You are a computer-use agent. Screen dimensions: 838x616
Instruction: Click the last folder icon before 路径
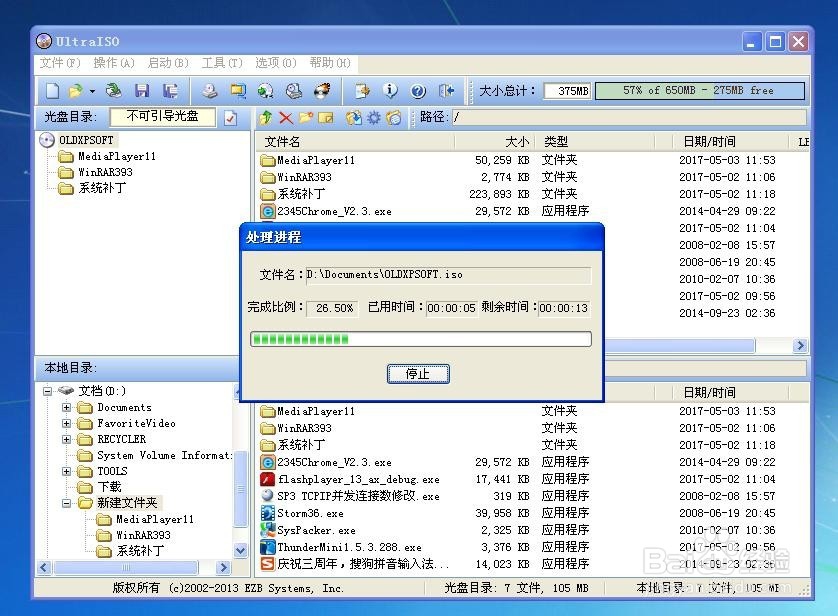click(x=393, y=118)
